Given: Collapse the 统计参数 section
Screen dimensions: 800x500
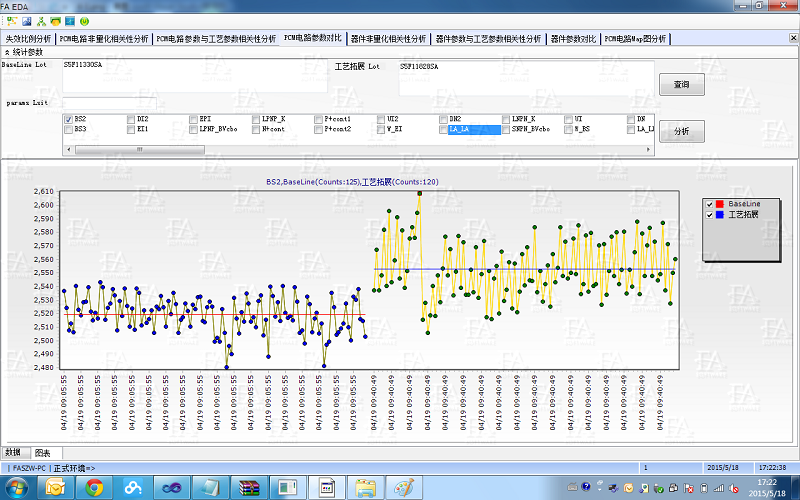Looking at the screenshot, I should (x=8, y=51).
